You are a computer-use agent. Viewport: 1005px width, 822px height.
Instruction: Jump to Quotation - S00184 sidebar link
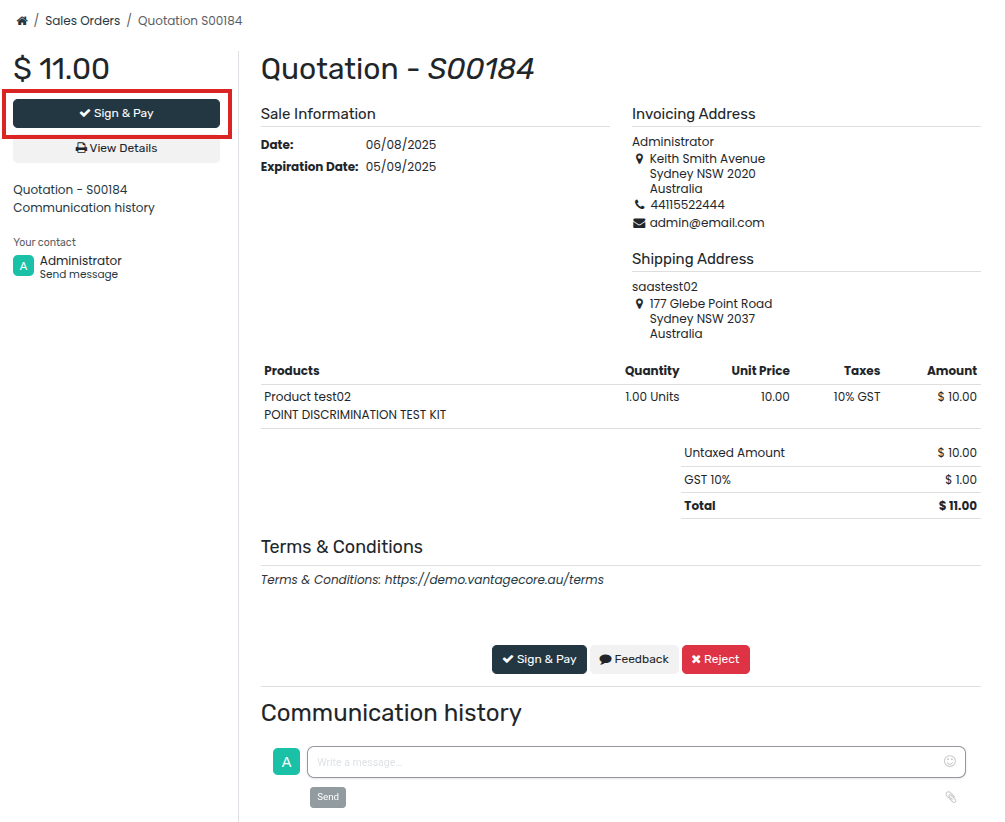[x=70, y=189]
